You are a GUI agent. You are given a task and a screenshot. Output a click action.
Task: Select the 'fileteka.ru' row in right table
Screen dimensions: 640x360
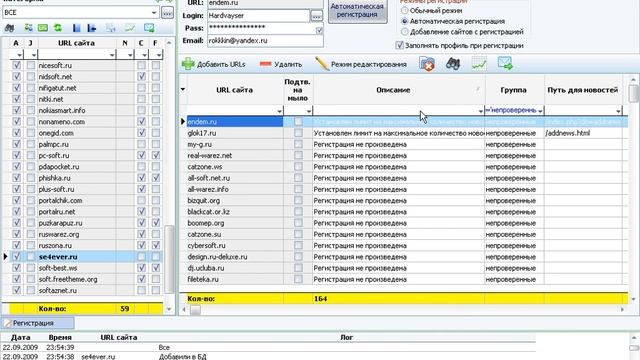[404, 279]
